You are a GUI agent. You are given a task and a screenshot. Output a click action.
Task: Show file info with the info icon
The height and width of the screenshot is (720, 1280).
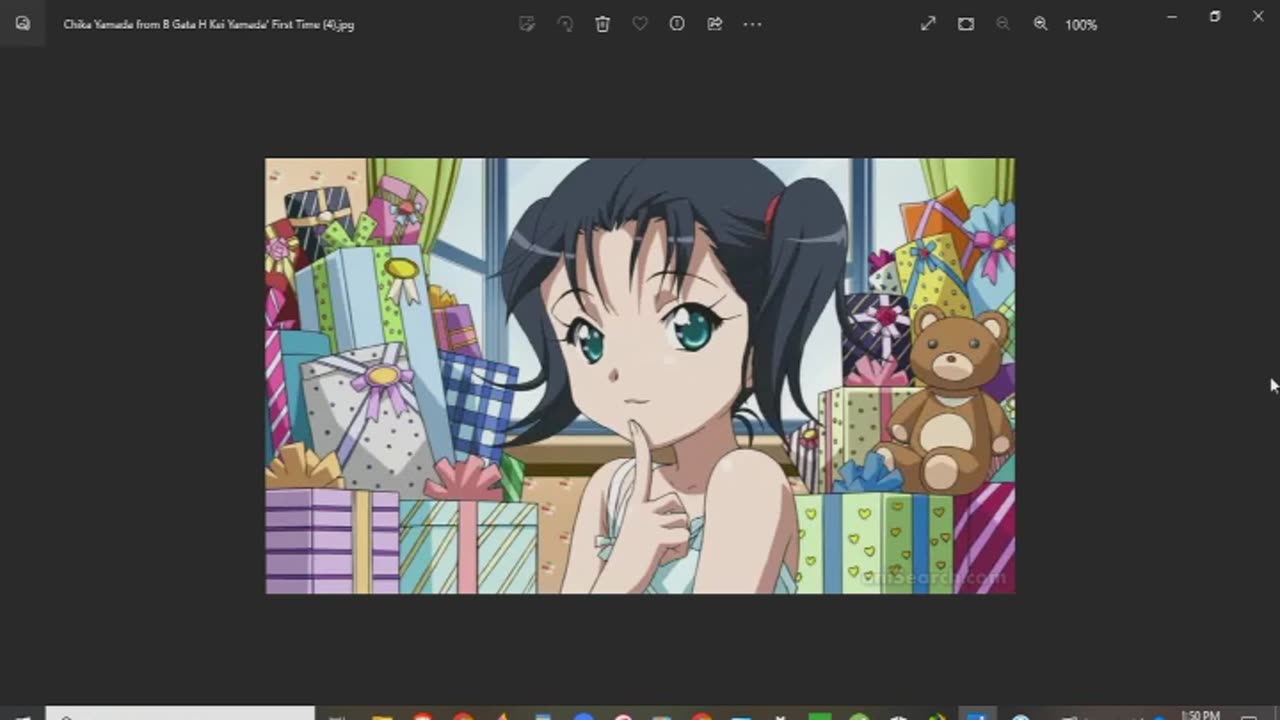coord(677,24)
